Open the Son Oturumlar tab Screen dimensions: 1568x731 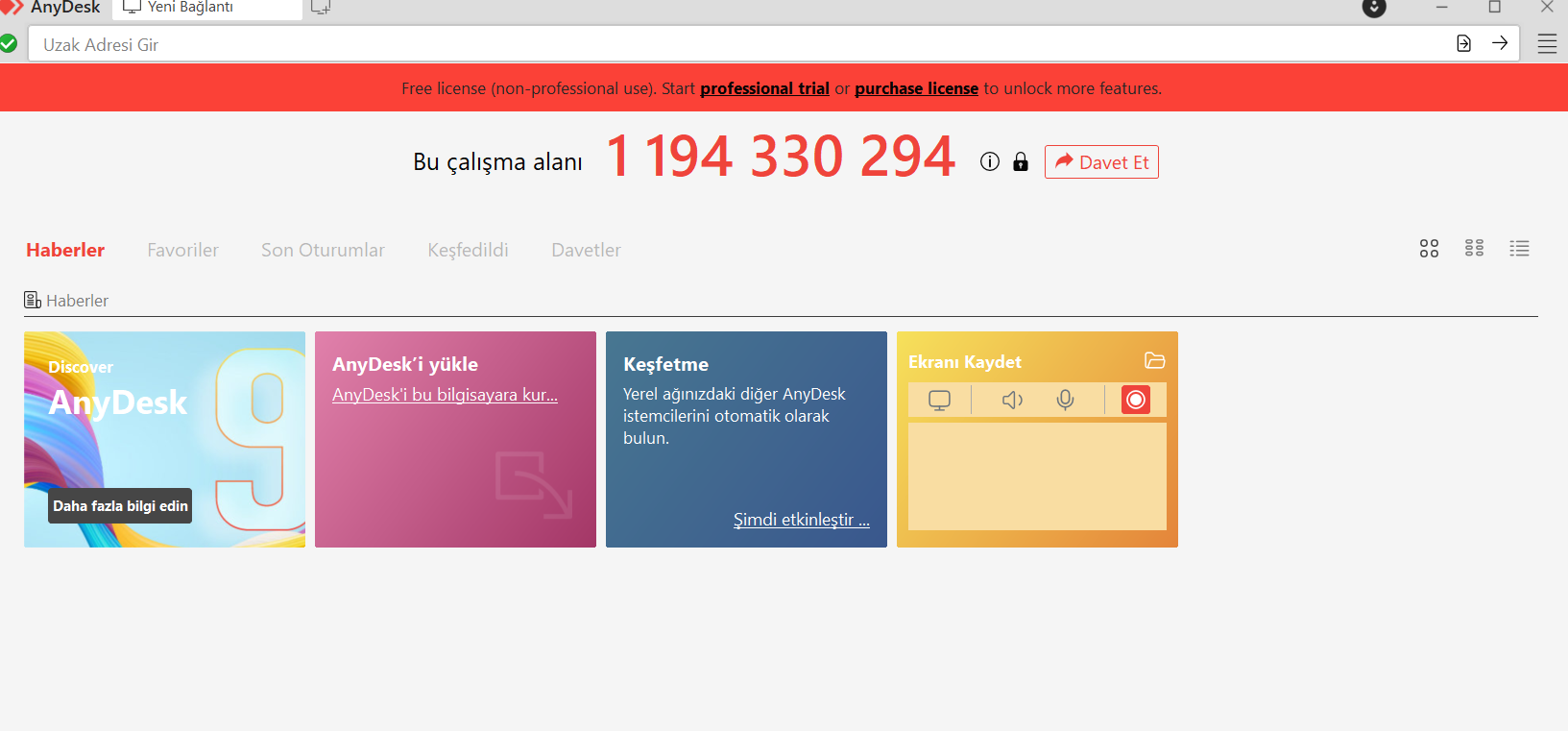pyautogui.click(x=323, y=250)
